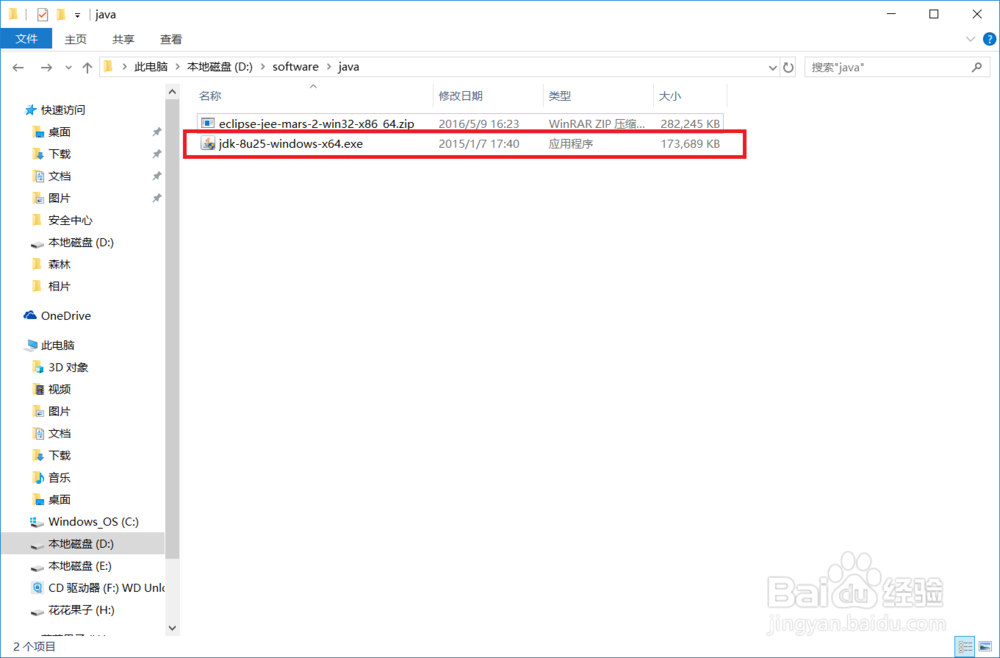Image resolution: width=1000 pixels, height=658 pixels.
Task: Click navigation pane scrollbar up arrow
Action: point(172,92)
